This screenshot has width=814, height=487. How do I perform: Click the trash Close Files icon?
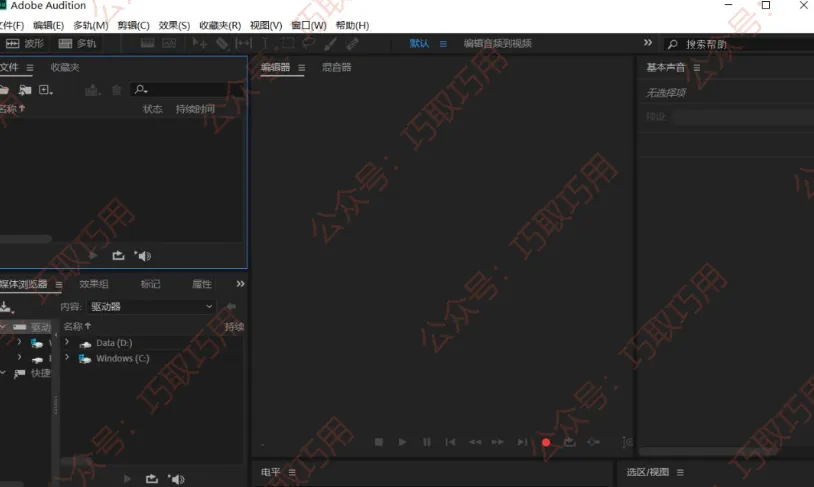tap(116, 90)
